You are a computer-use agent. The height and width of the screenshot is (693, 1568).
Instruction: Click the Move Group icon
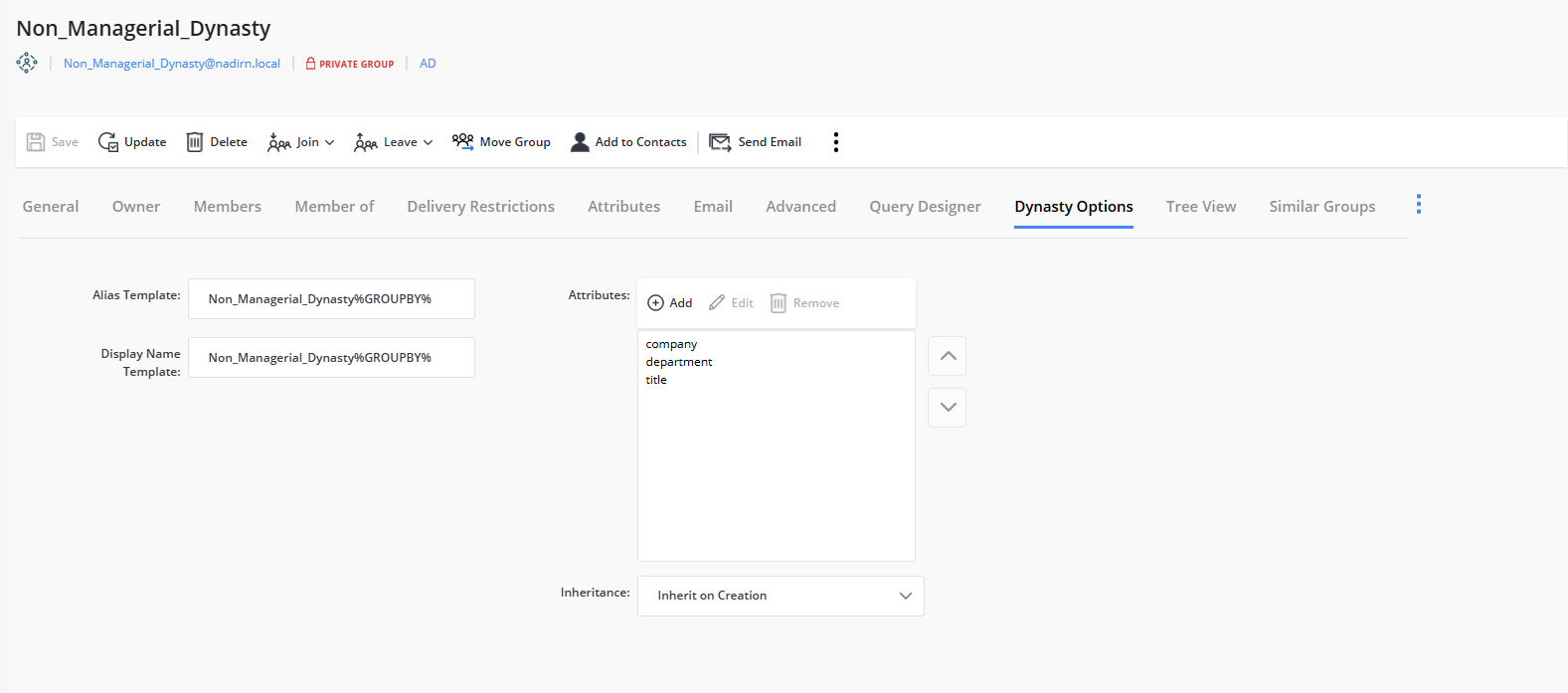[462, 142]
